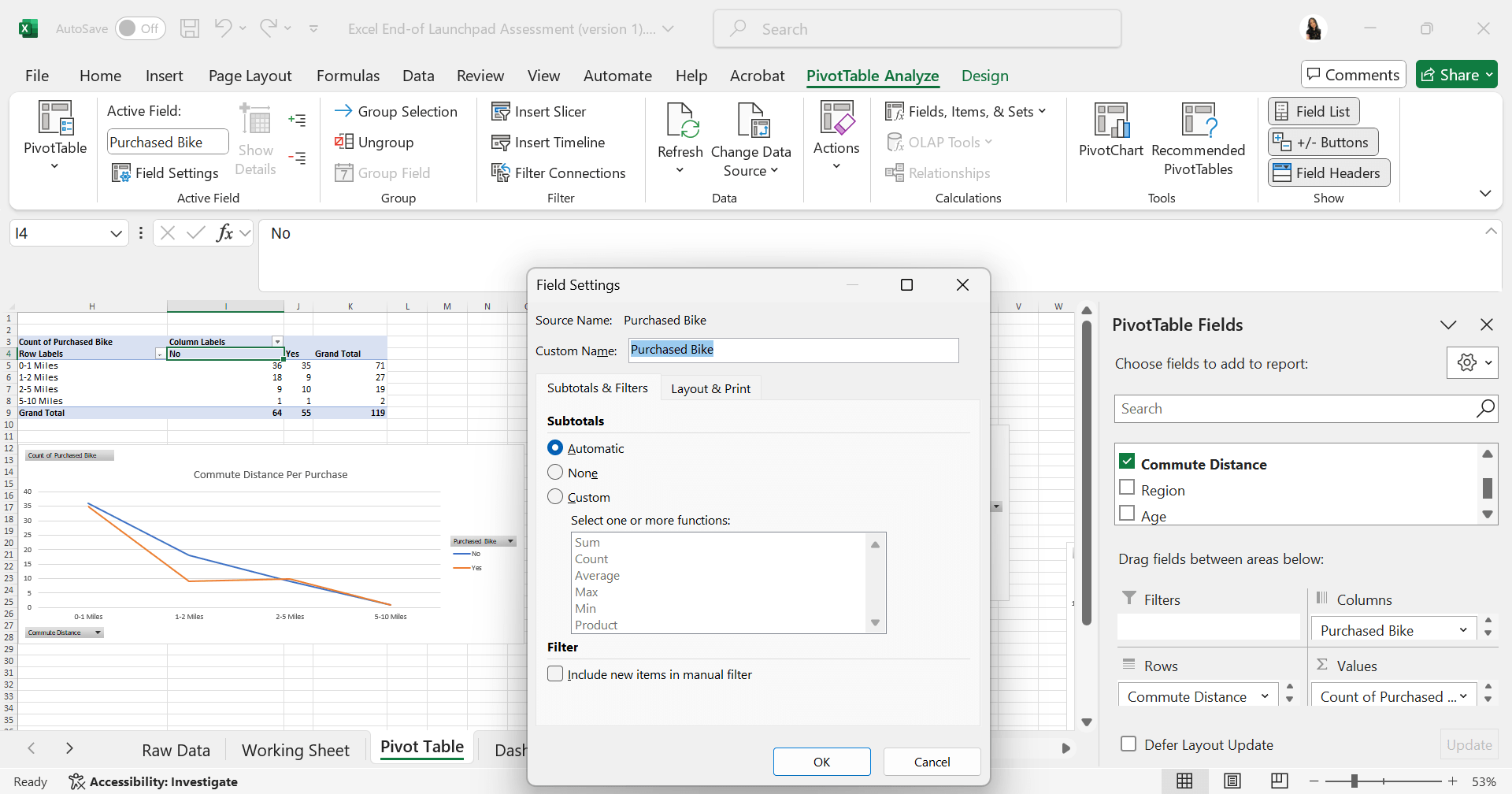This screenshot has height=794, width=1512.
Task: Click OK in Field Settings dialog
Action: [x=821, y=762]
